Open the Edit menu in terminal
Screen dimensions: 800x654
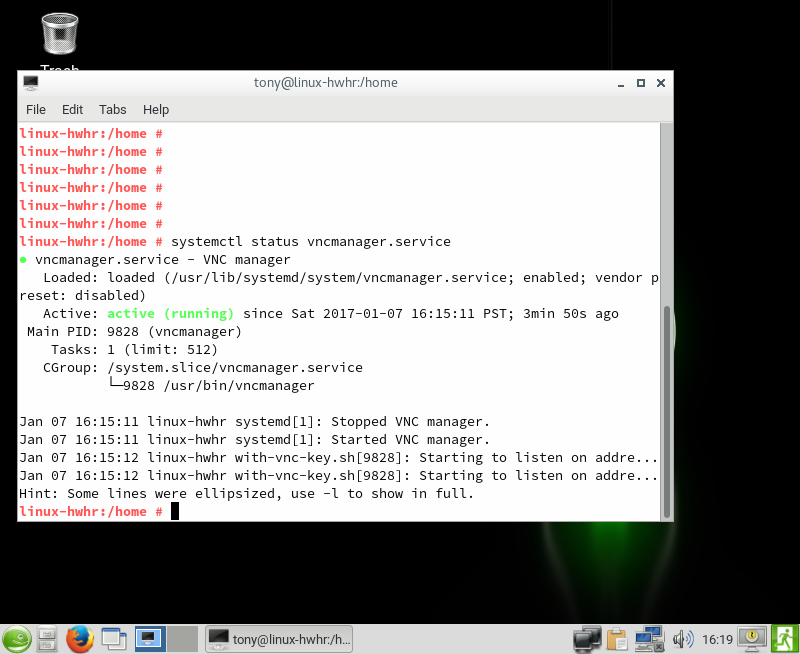(72, 110)
